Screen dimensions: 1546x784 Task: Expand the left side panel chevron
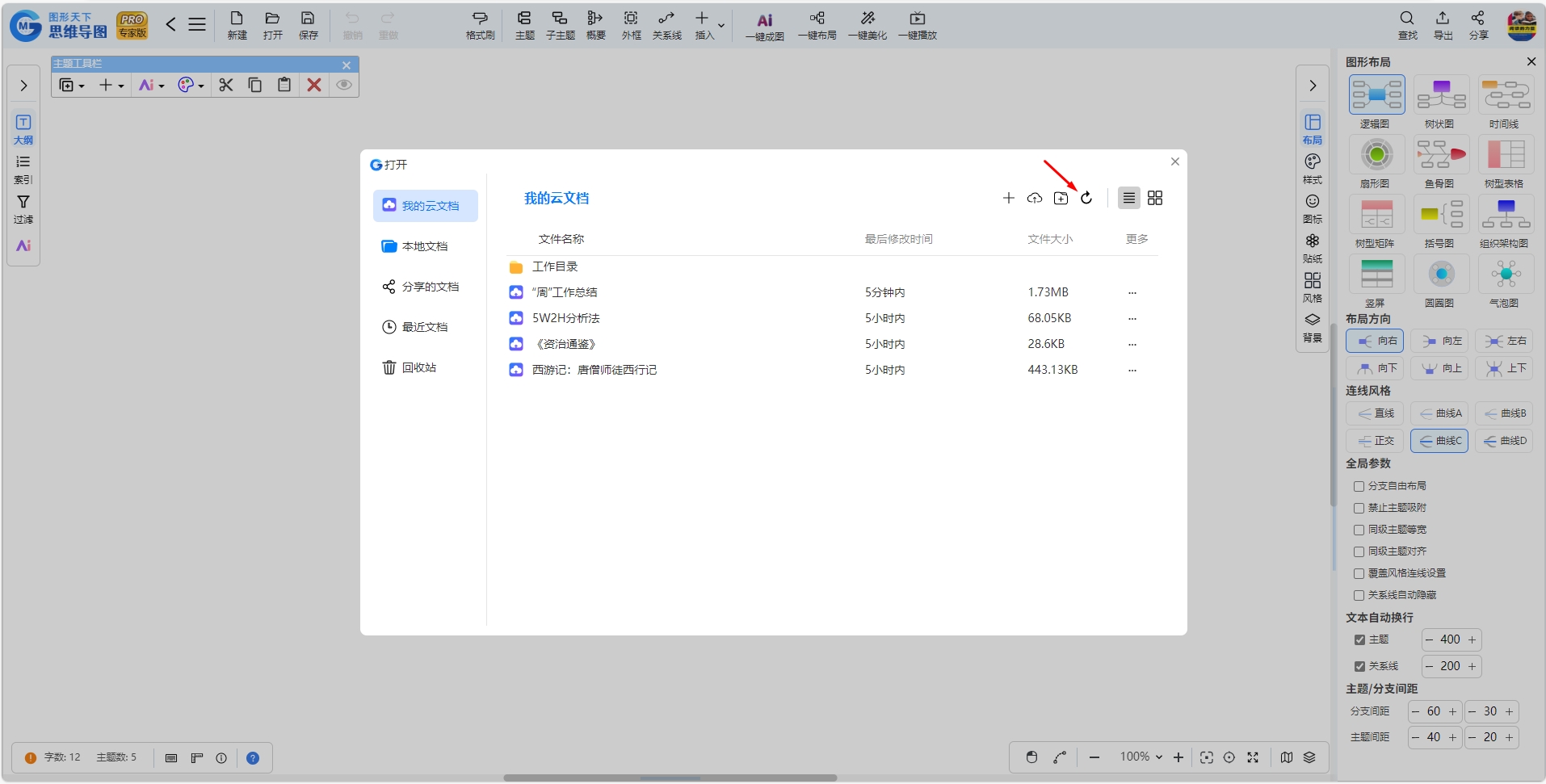tap(23, 86)
